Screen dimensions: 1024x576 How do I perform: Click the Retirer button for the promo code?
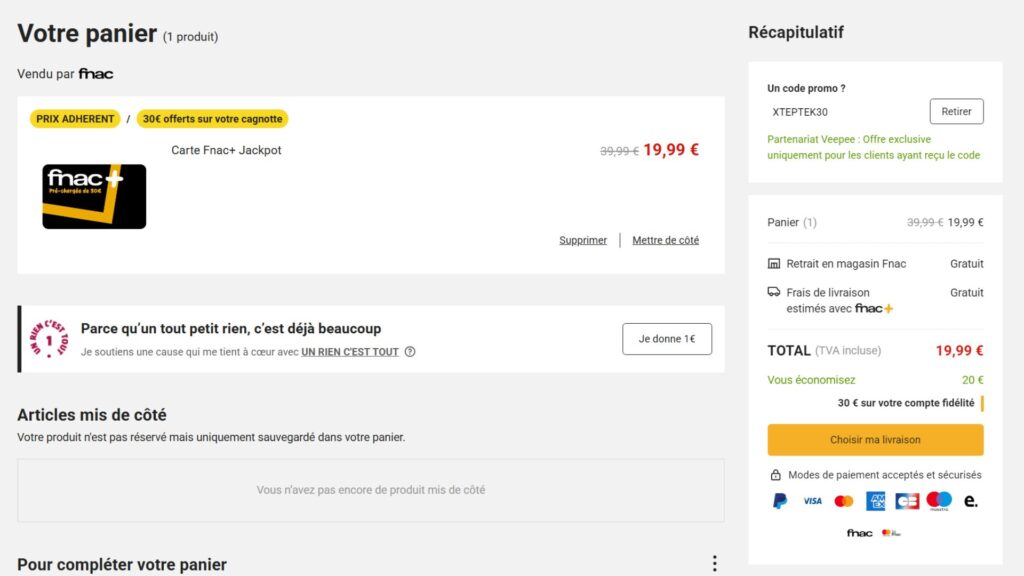click(x=956, y=111)
